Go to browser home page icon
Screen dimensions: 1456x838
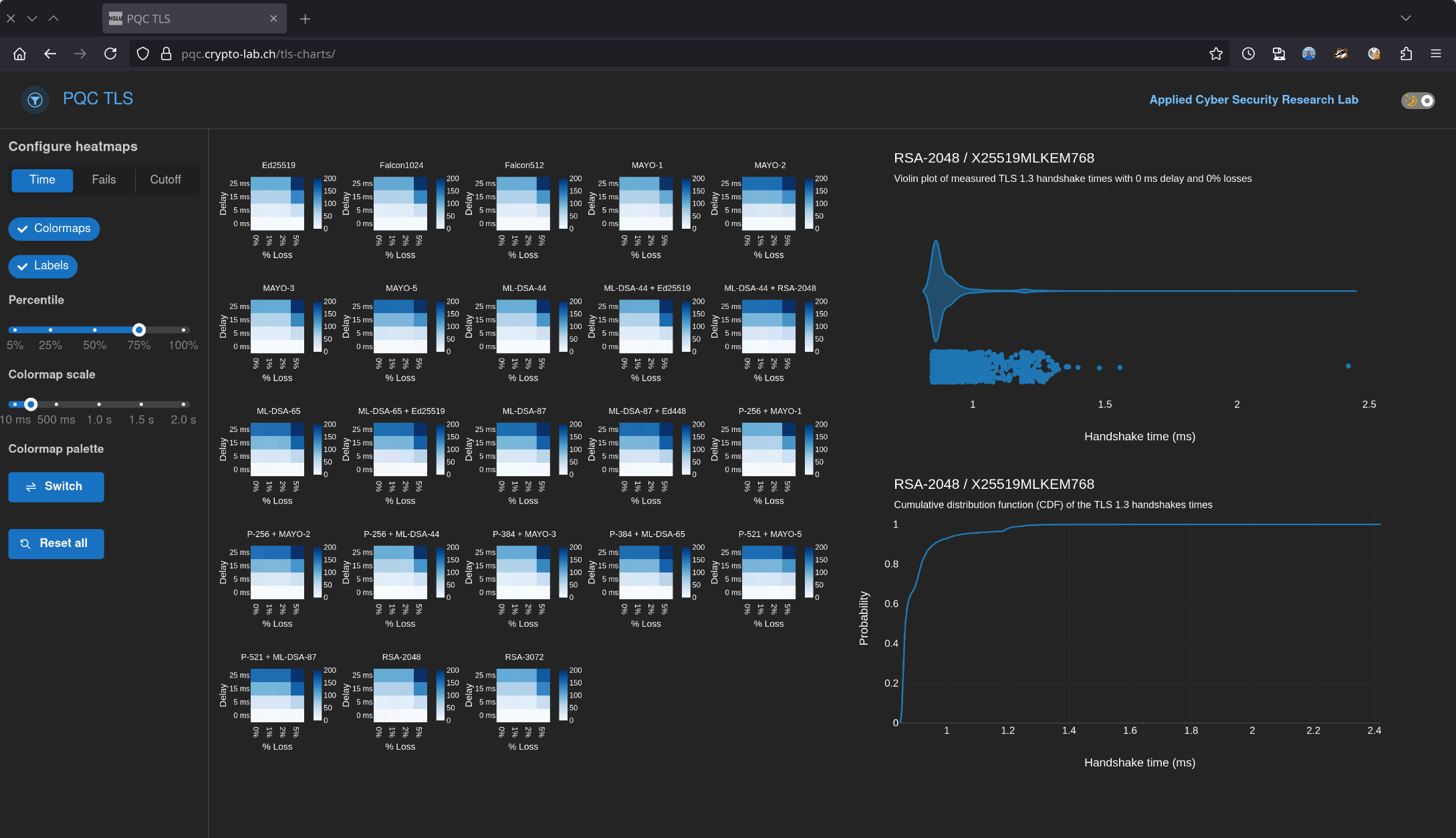click(x=19, y=54)
